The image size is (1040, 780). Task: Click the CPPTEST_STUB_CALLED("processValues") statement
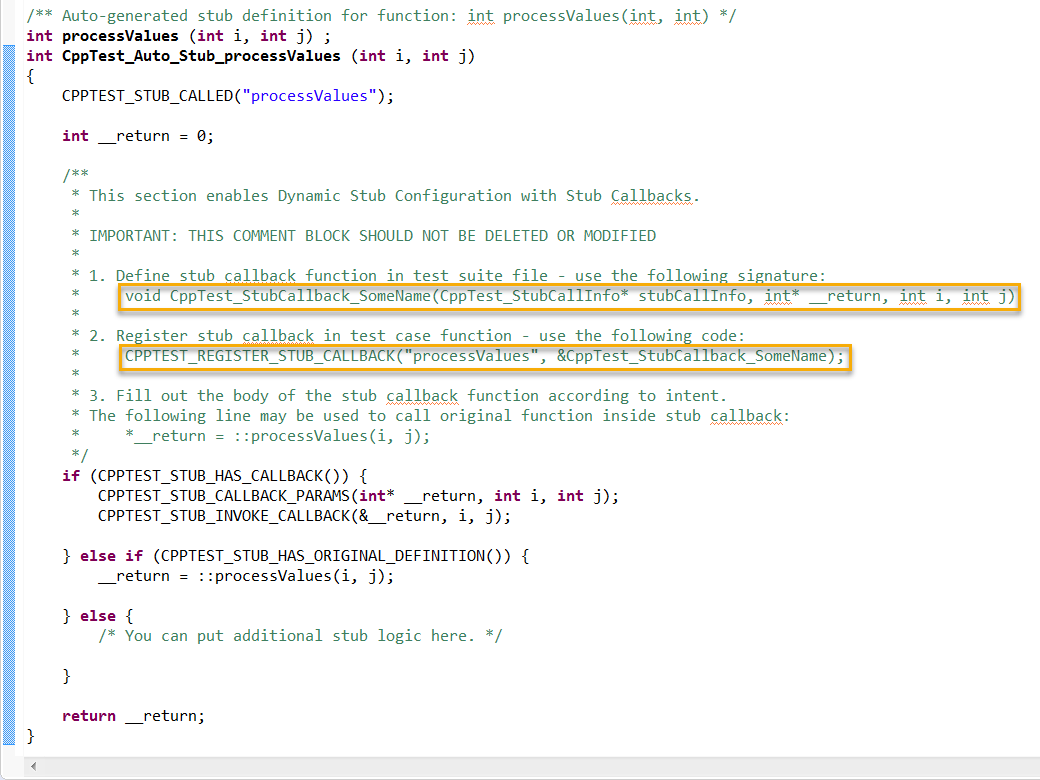point(228,96)
